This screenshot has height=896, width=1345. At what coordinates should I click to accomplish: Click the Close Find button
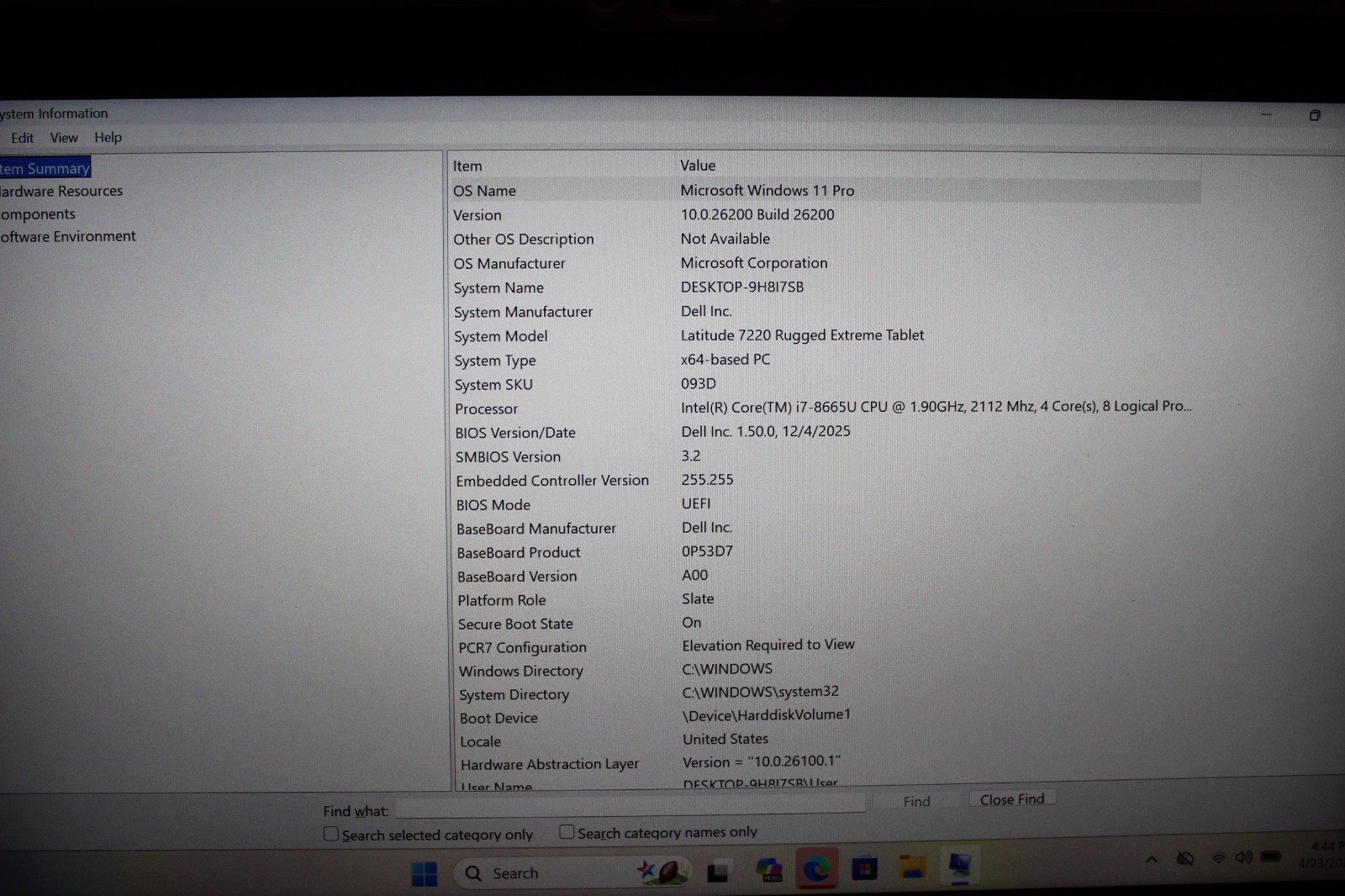[x=1012, y=799]
